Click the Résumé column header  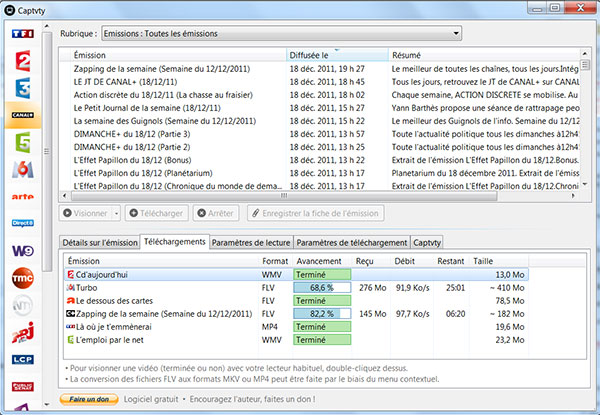click(484, 55)
